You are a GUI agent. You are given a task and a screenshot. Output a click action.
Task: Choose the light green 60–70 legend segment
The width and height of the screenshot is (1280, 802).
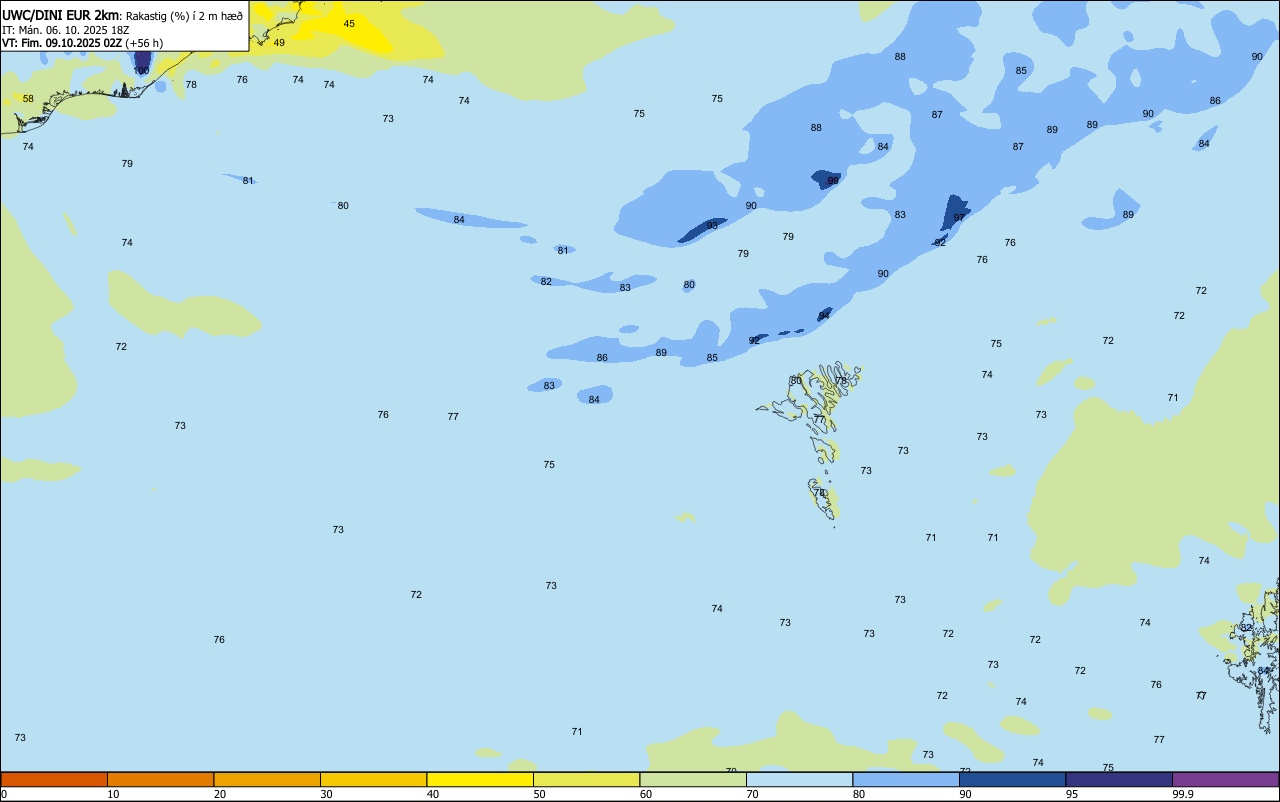693,779
